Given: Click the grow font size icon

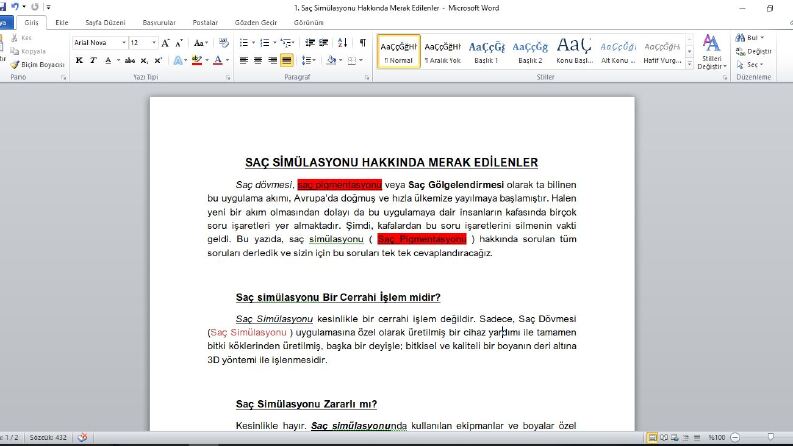Looking at the screenshot, I should (165, 43).
